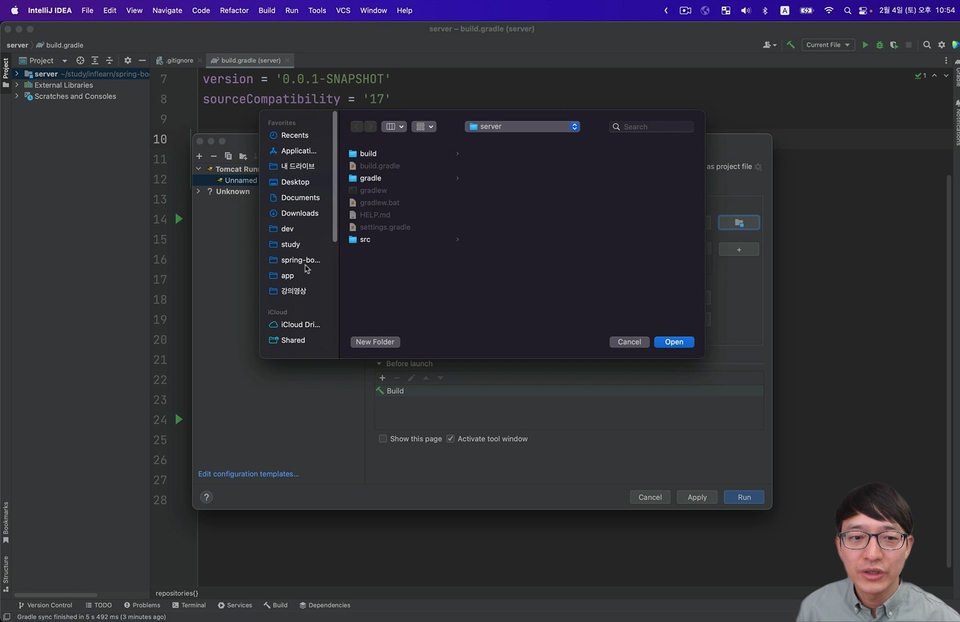The height and width of the screenshot is (622, 960).
Task: Open the Dependencies tool window
Action: point(324,605)
